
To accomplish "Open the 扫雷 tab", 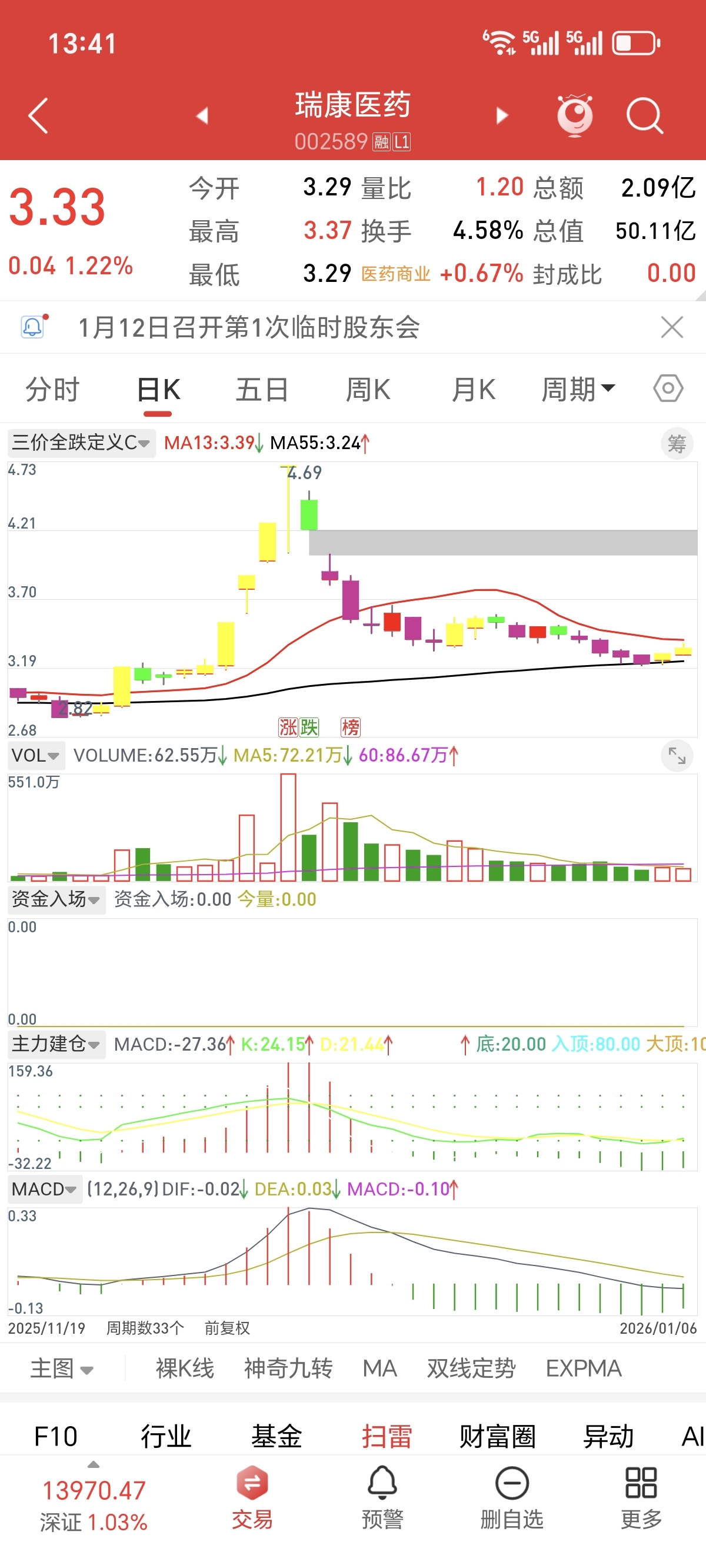I will click(387, 1437).
